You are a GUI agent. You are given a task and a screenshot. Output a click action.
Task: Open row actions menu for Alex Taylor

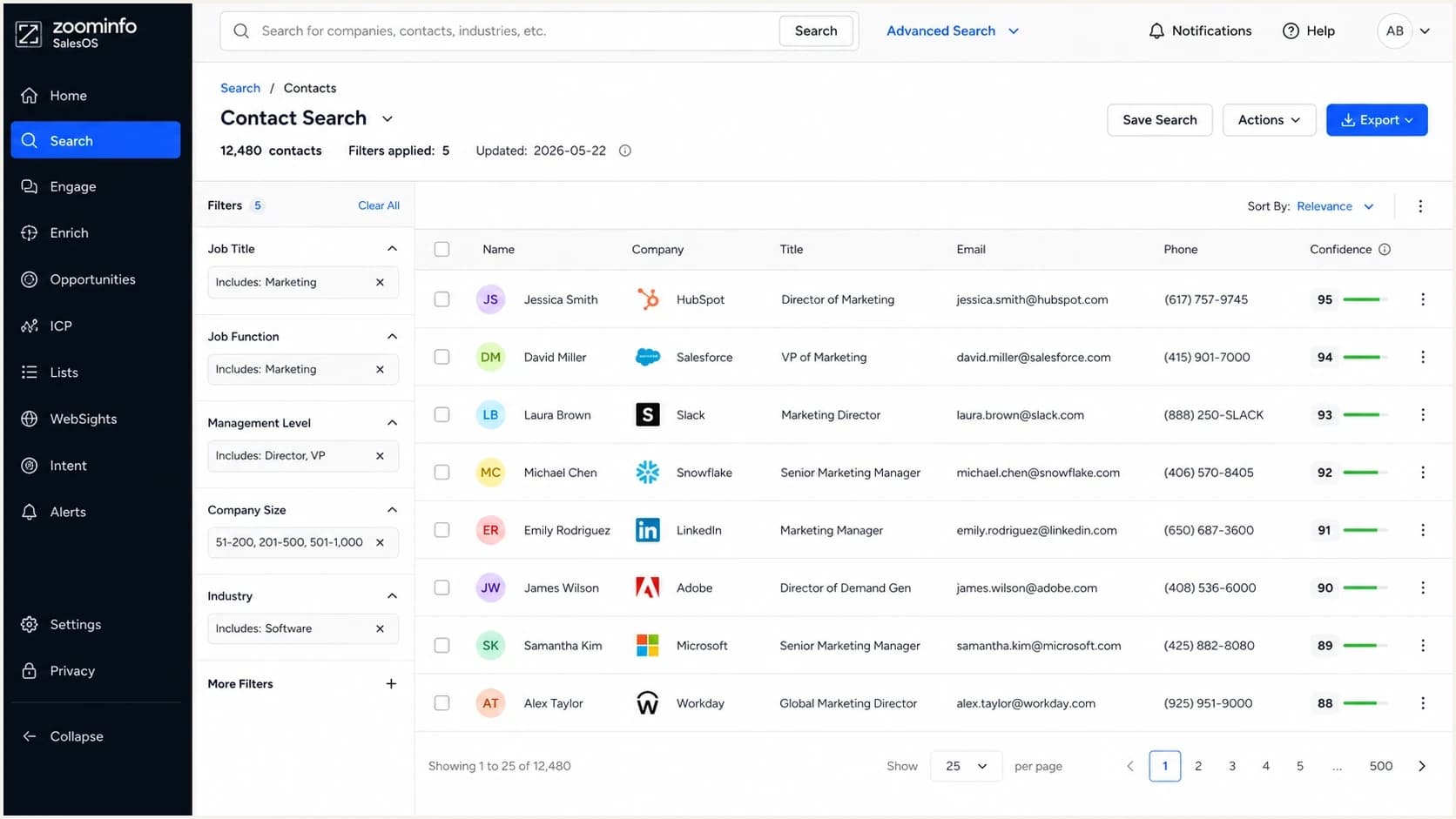pos(1423,703)
